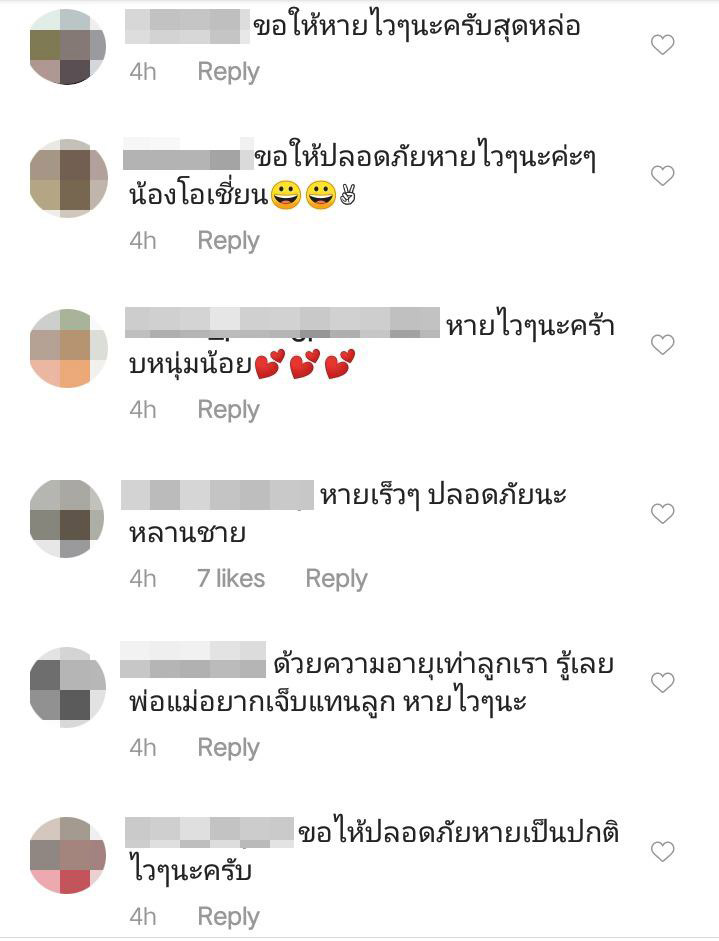This screenshot has height=941, width=719.
Task: Open profile picture of first commenter
Action: [x=68, y=46]
